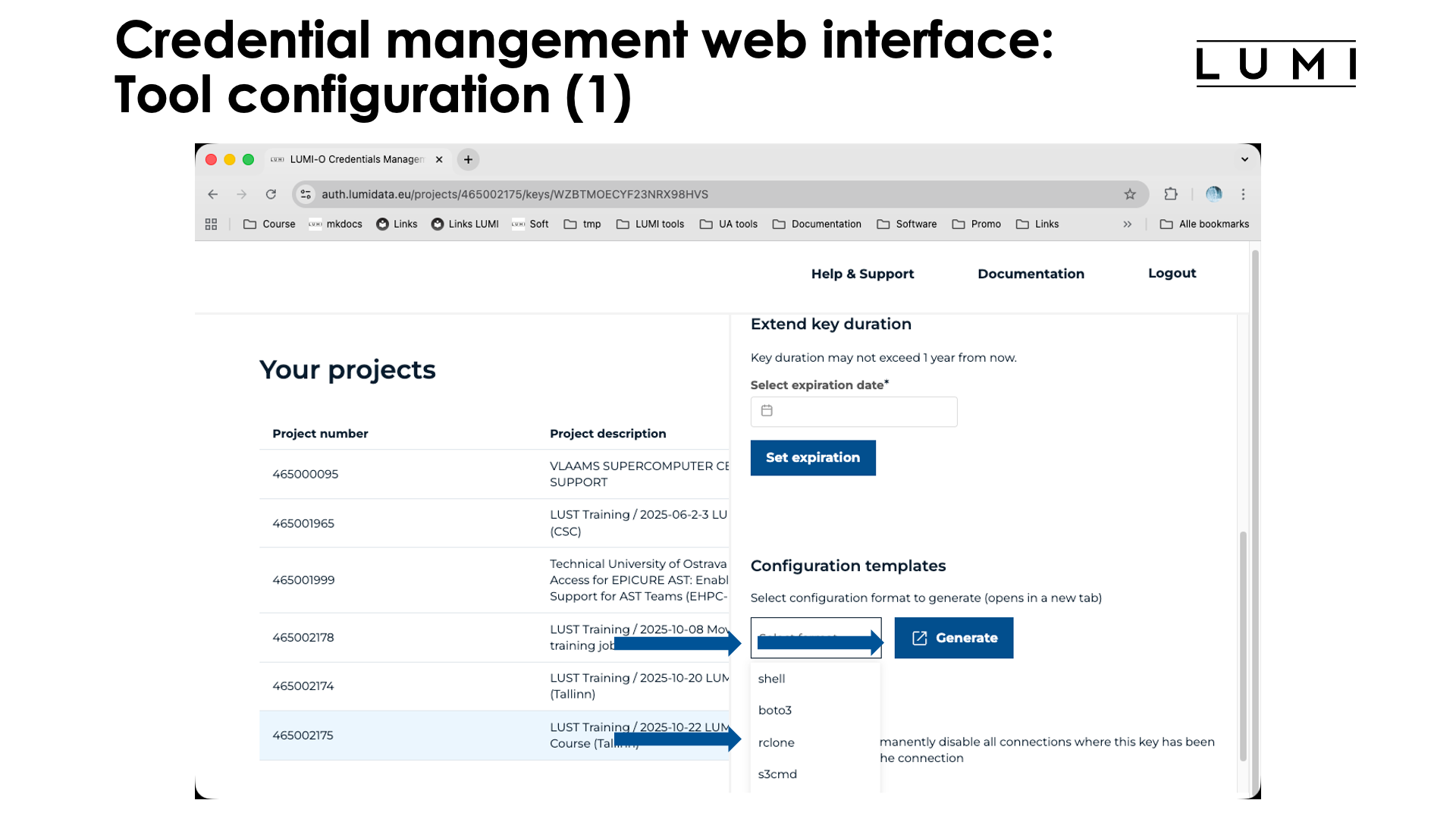Click the site information icon in address bar
This screenshot has width=1456, height=819.
(305, 194)
